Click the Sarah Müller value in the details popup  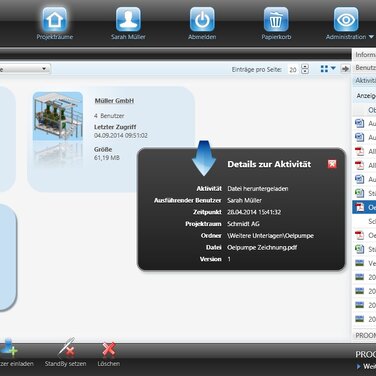coord(244,200)
